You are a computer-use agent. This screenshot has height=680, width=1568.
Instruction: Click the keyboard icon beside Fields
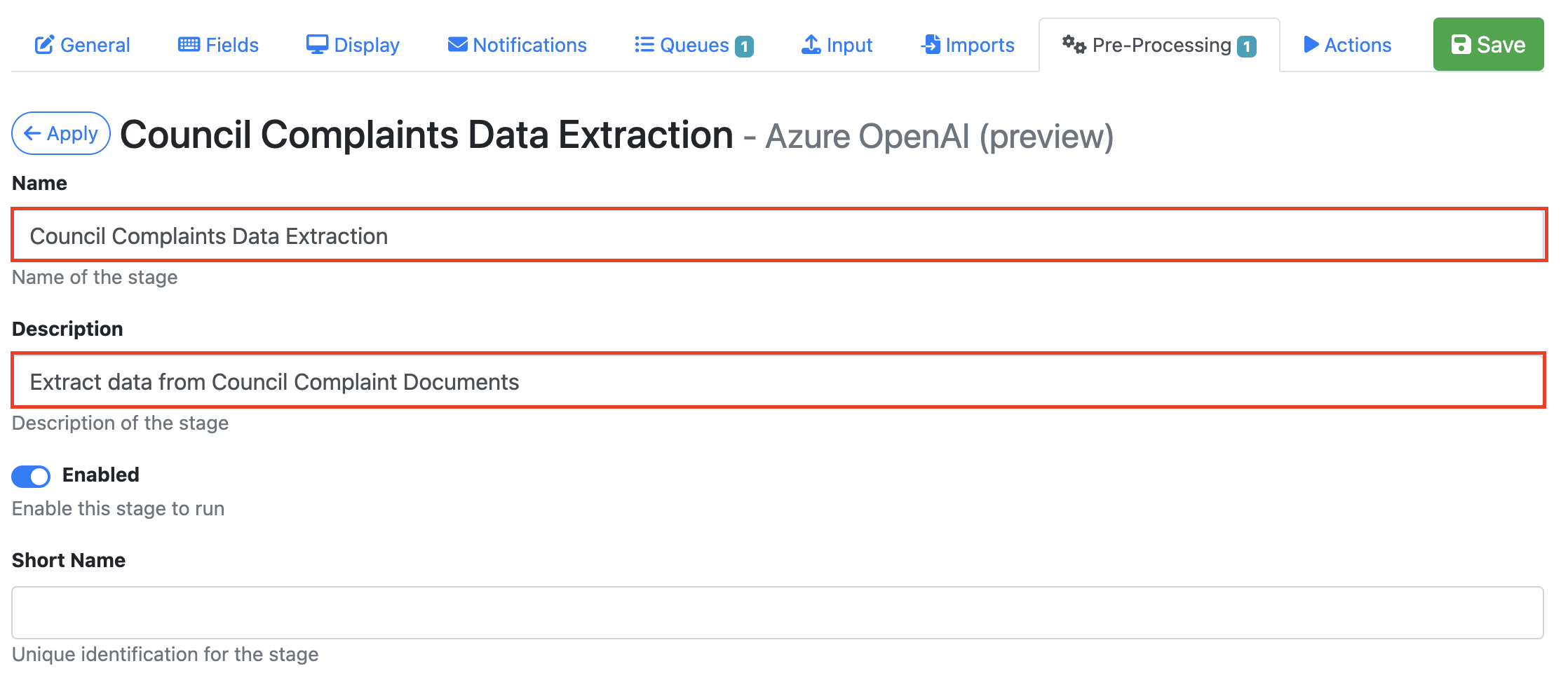pyautogui.click(x=189, y=45)
